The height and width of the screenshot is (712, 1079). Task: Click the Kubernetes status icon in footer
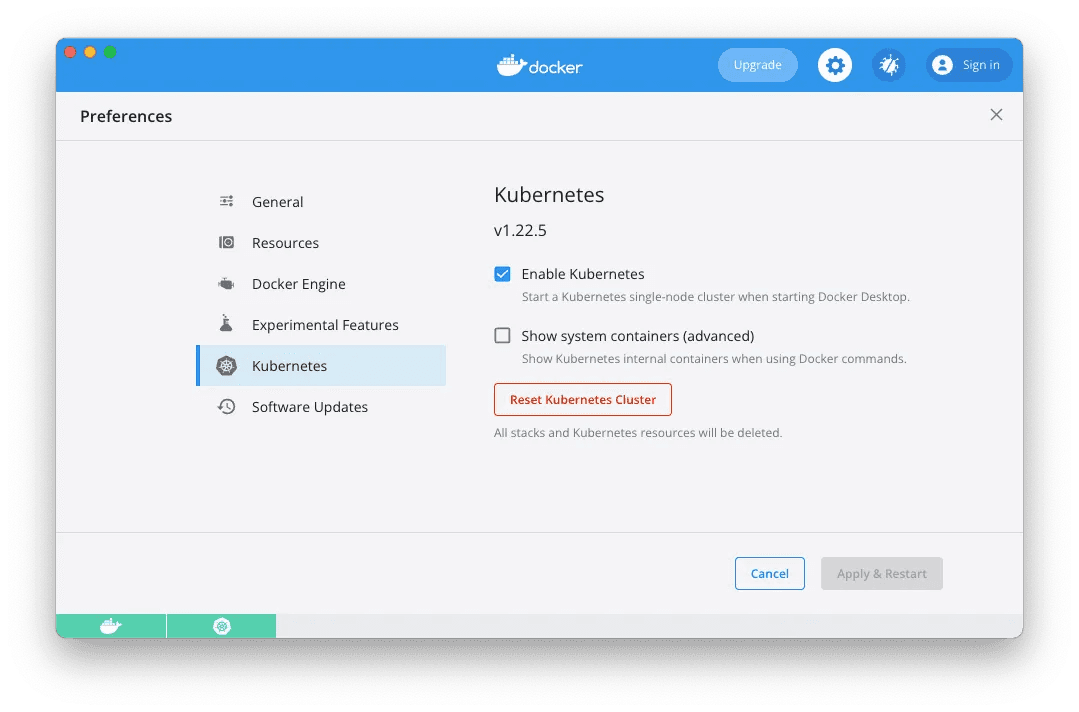coord(222,626)
